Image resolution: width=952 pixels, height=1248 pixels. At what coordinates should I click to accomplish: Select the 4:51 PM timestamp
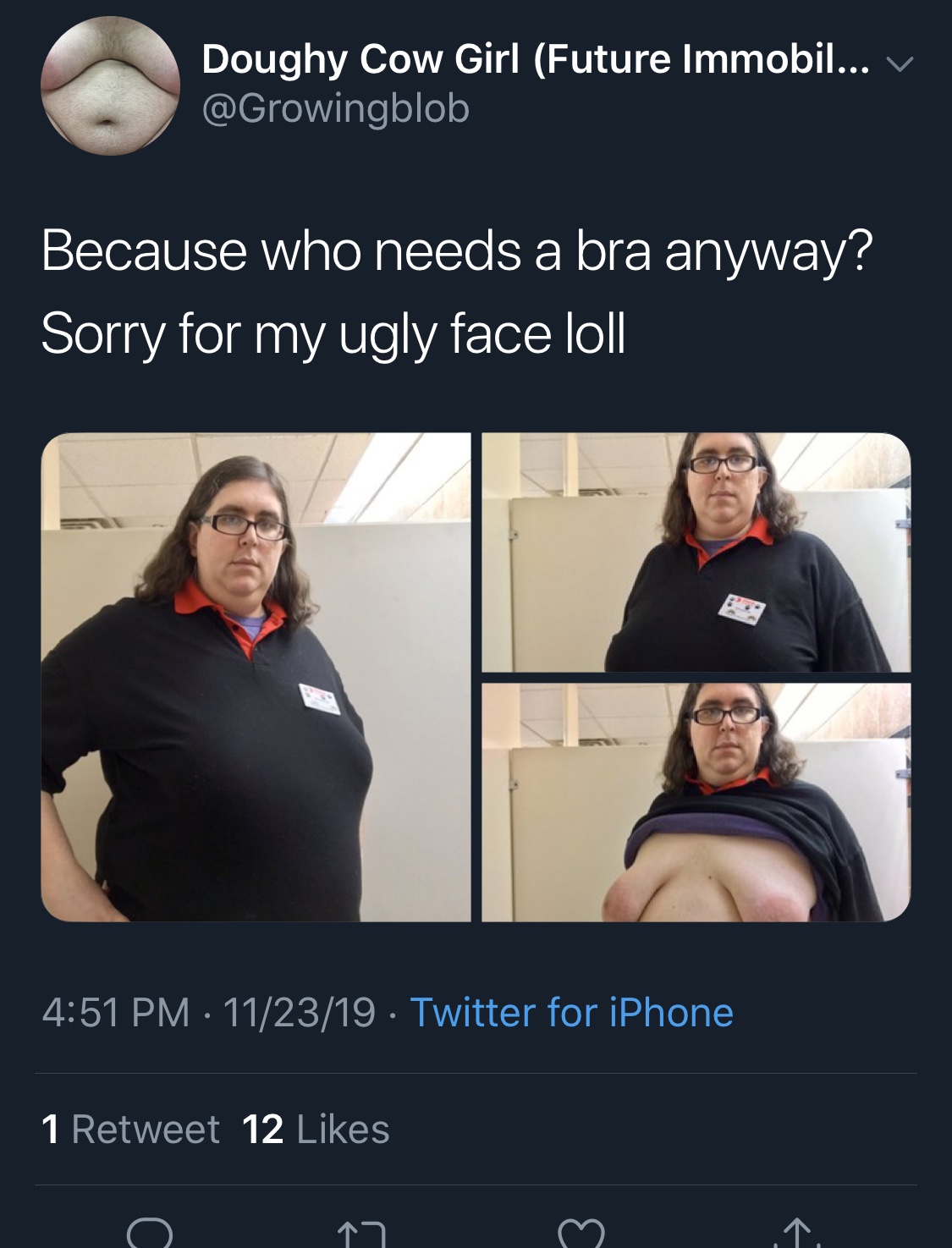click(116, 1012)
